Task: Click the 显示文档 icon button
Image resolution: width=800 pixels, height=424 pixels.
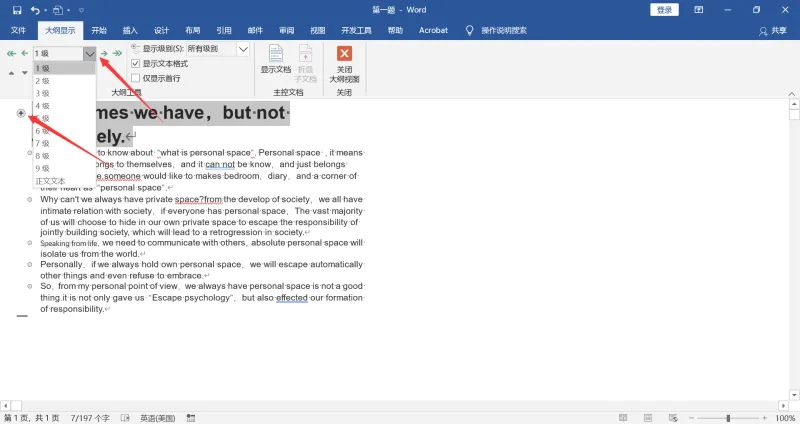Action: point(276,59)
